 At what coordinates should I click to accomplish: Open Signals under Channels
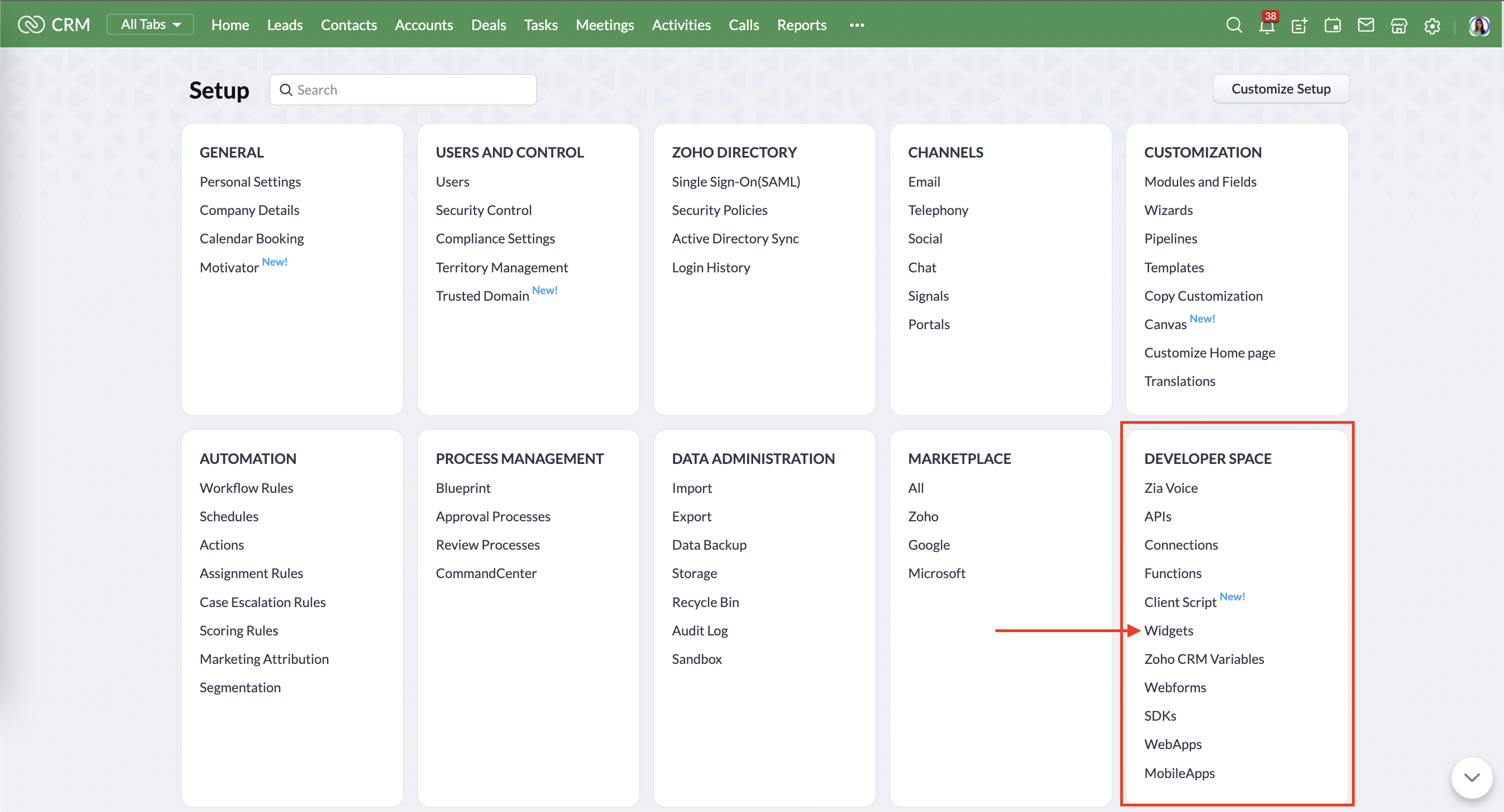tap(929, 296)
